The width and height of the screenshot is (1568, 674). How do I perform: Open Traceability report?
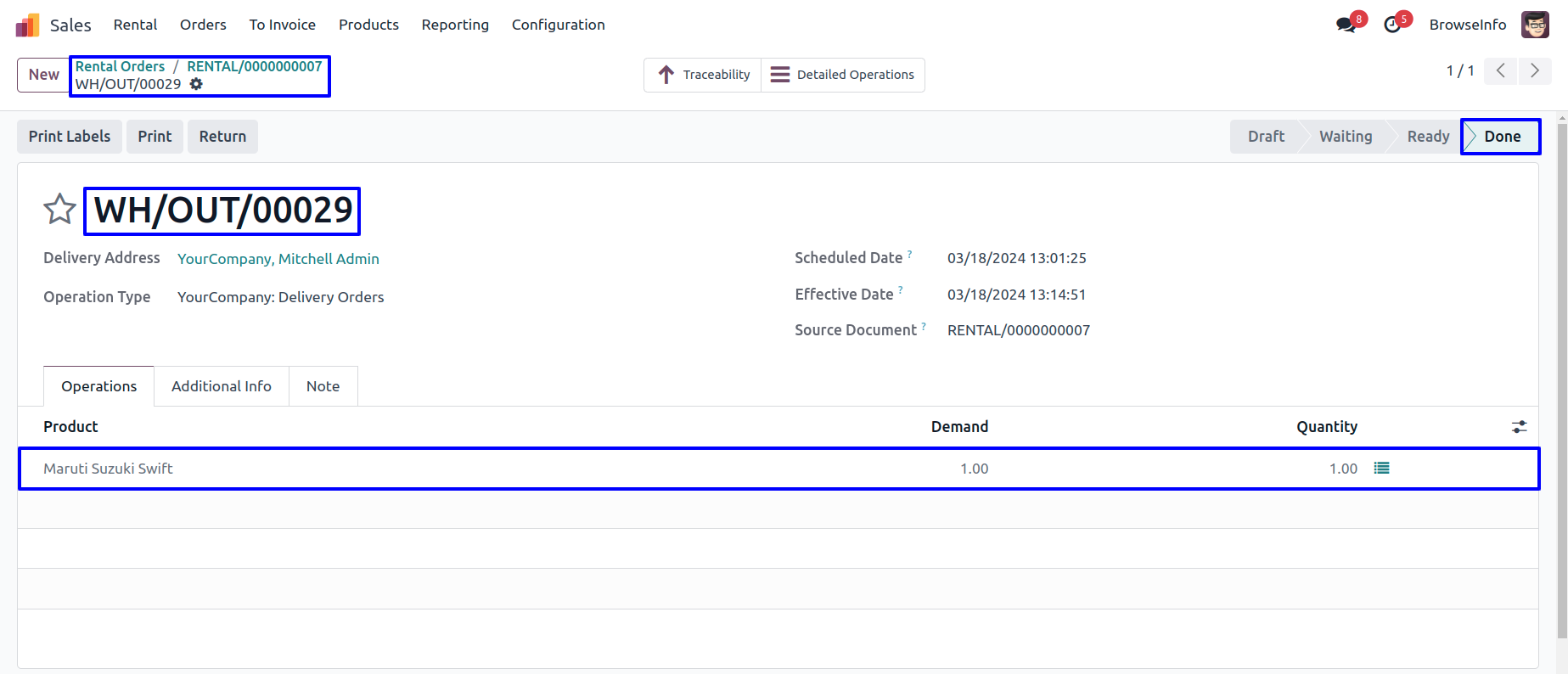pos(703,75)
